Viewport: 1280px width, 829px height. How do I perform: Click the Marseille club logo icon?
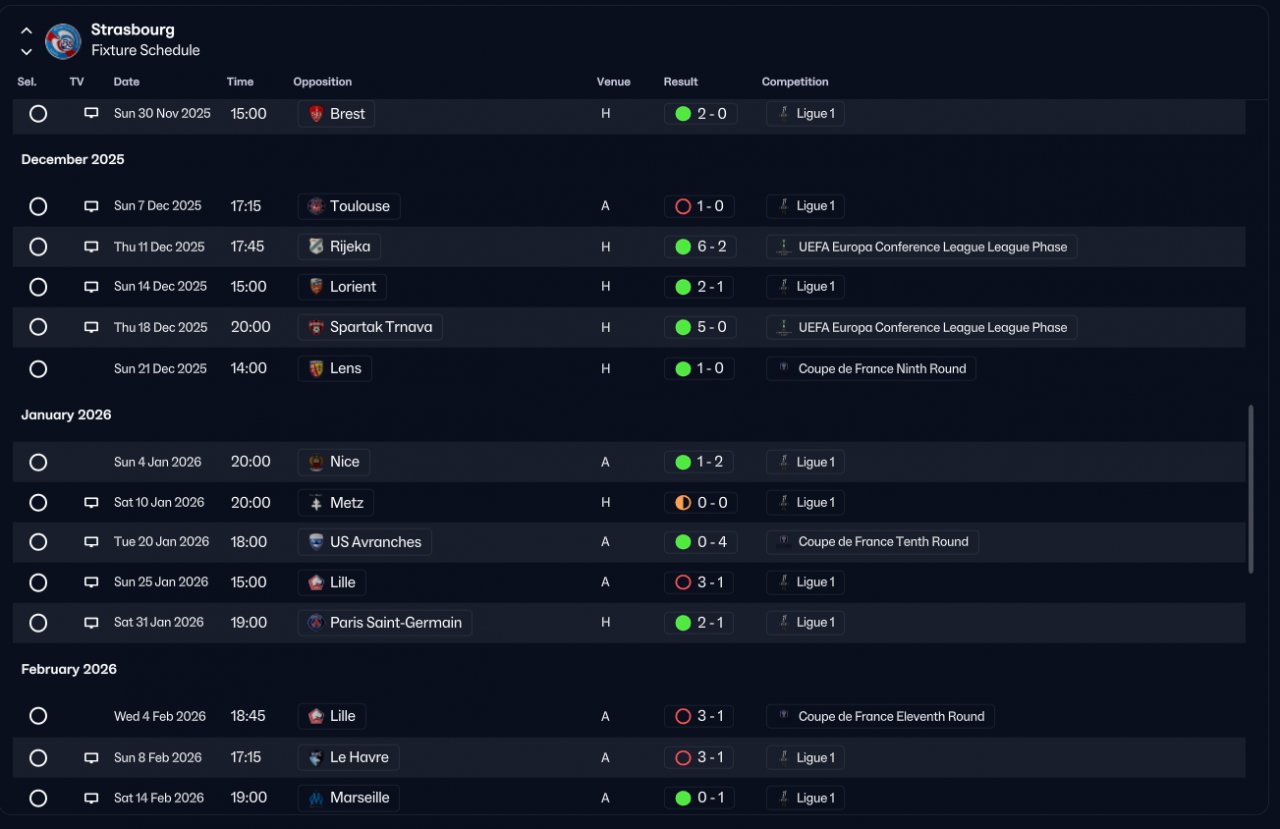316,798
